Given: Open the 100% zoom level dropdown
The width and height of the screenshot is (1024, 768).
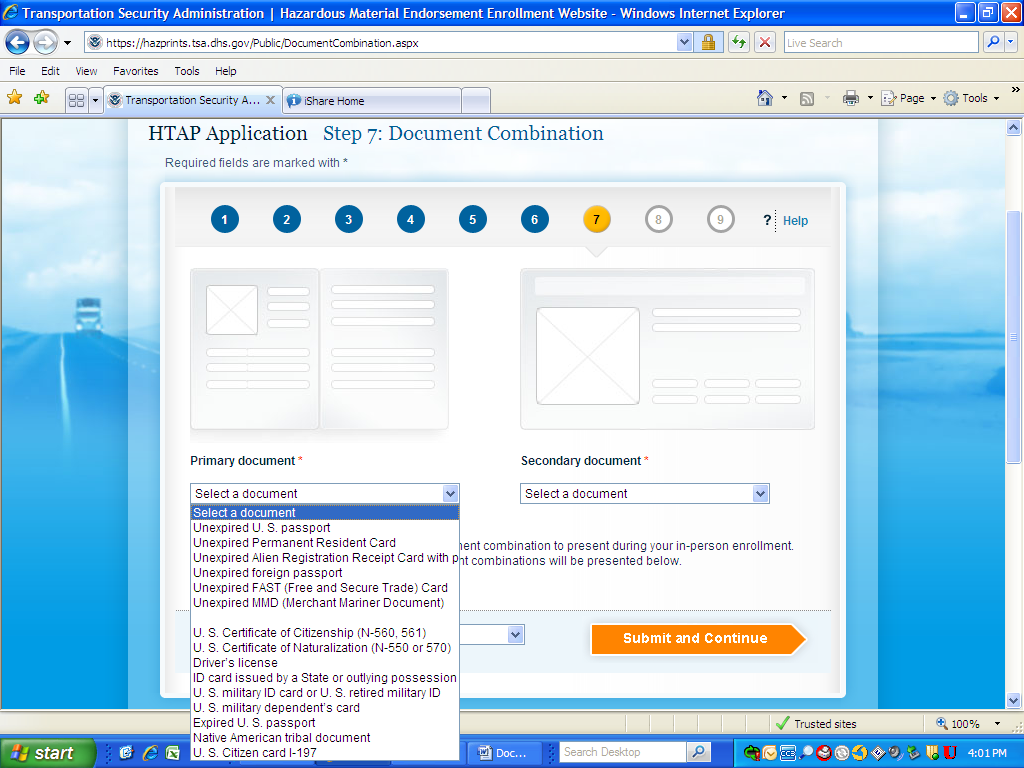Looking at the screenshot, I should [x=997, y=724].
